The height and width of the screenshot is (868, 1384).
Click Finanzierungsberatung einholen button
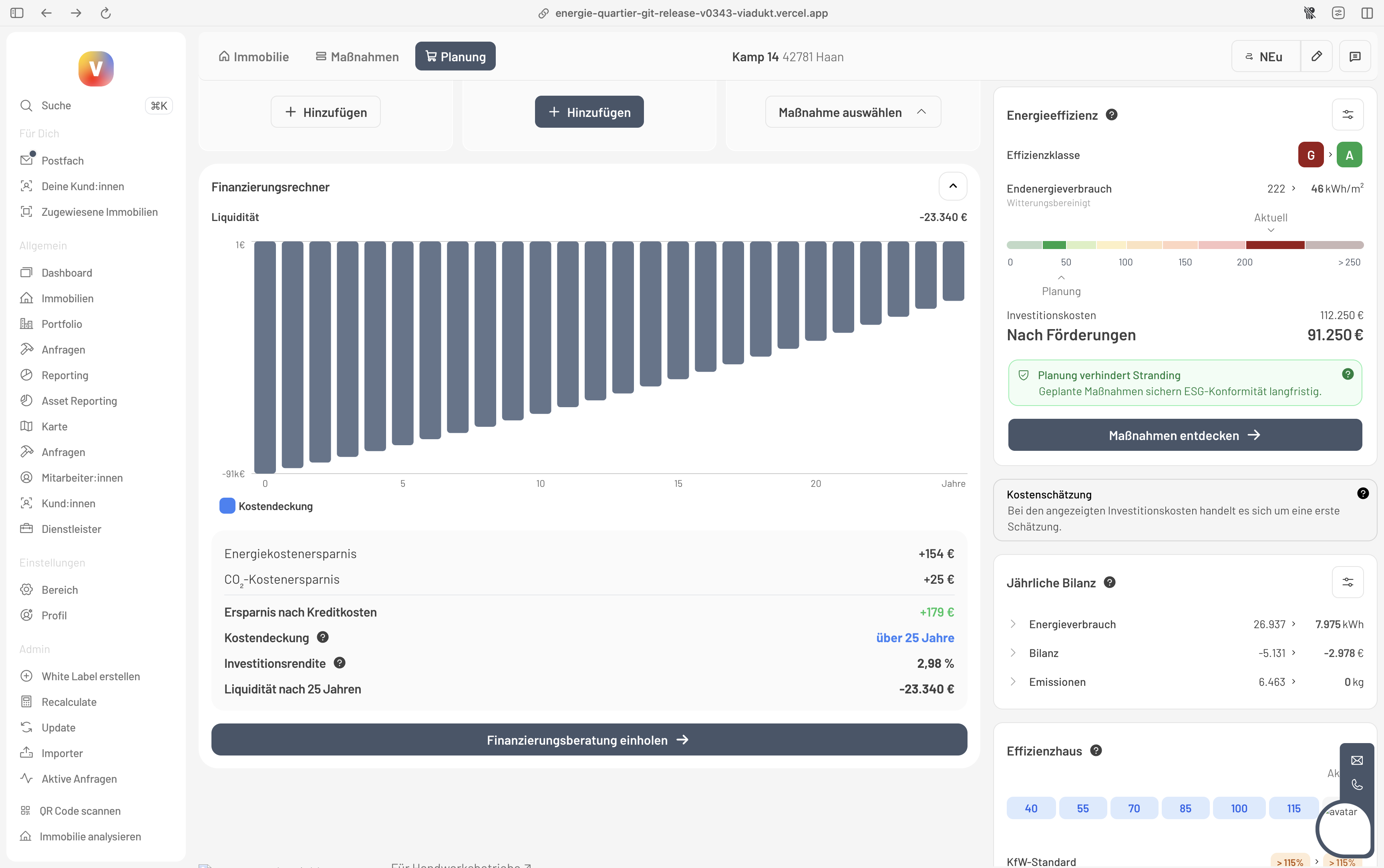click(588, 740)
